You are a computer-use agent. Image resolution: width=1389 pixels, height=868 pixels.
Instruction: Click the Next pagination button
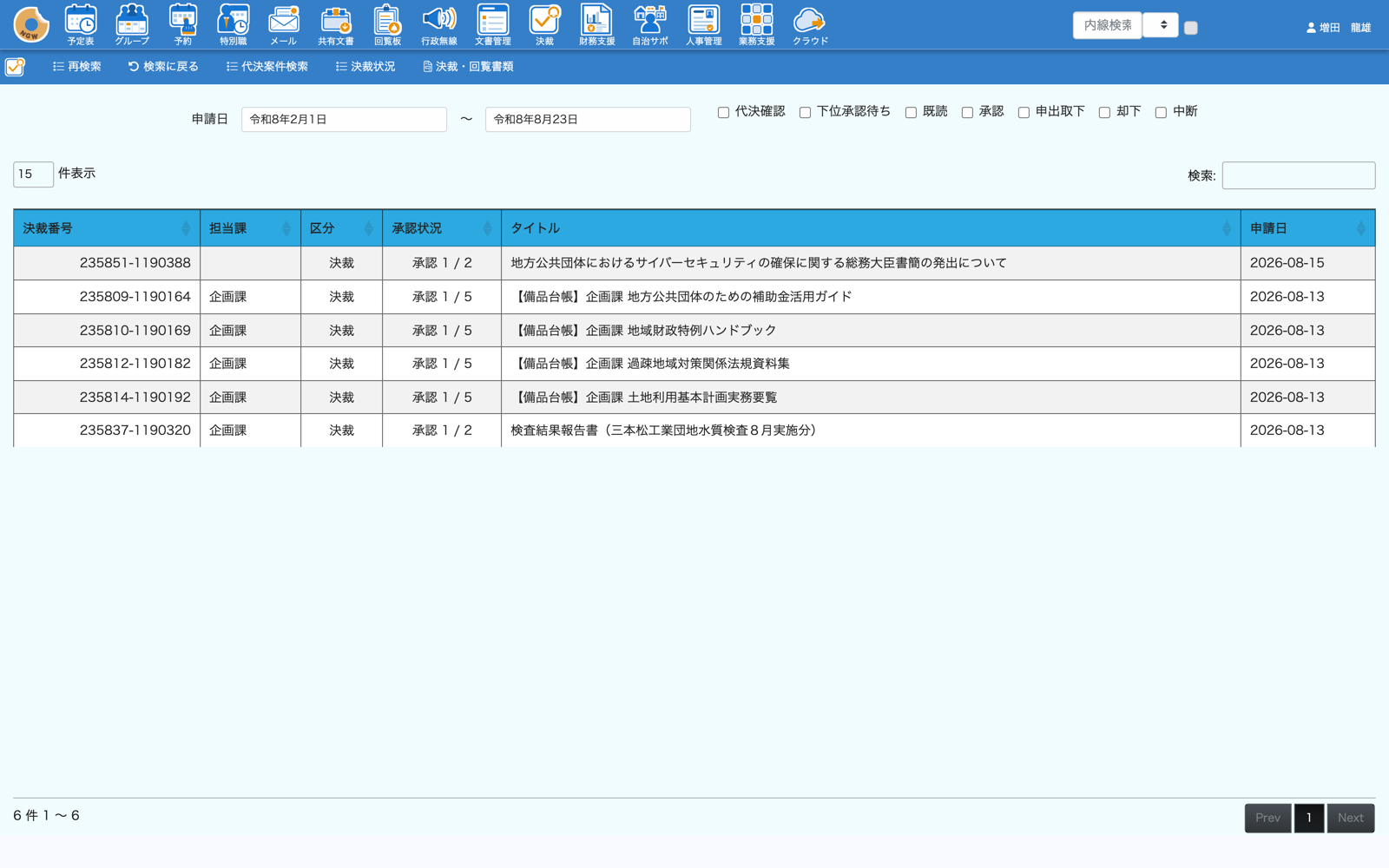tap(1351, 818)
